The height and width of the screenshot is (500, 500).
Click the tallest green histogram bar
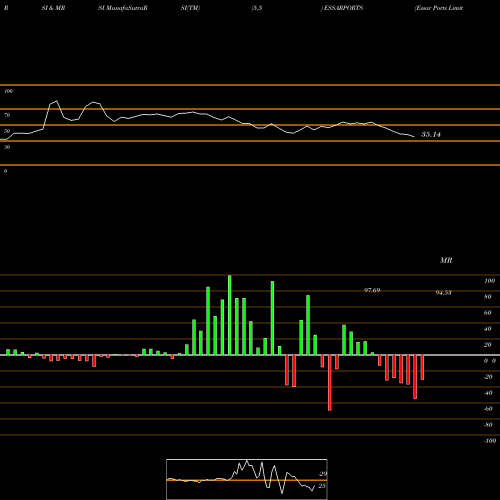coord(230,315)
